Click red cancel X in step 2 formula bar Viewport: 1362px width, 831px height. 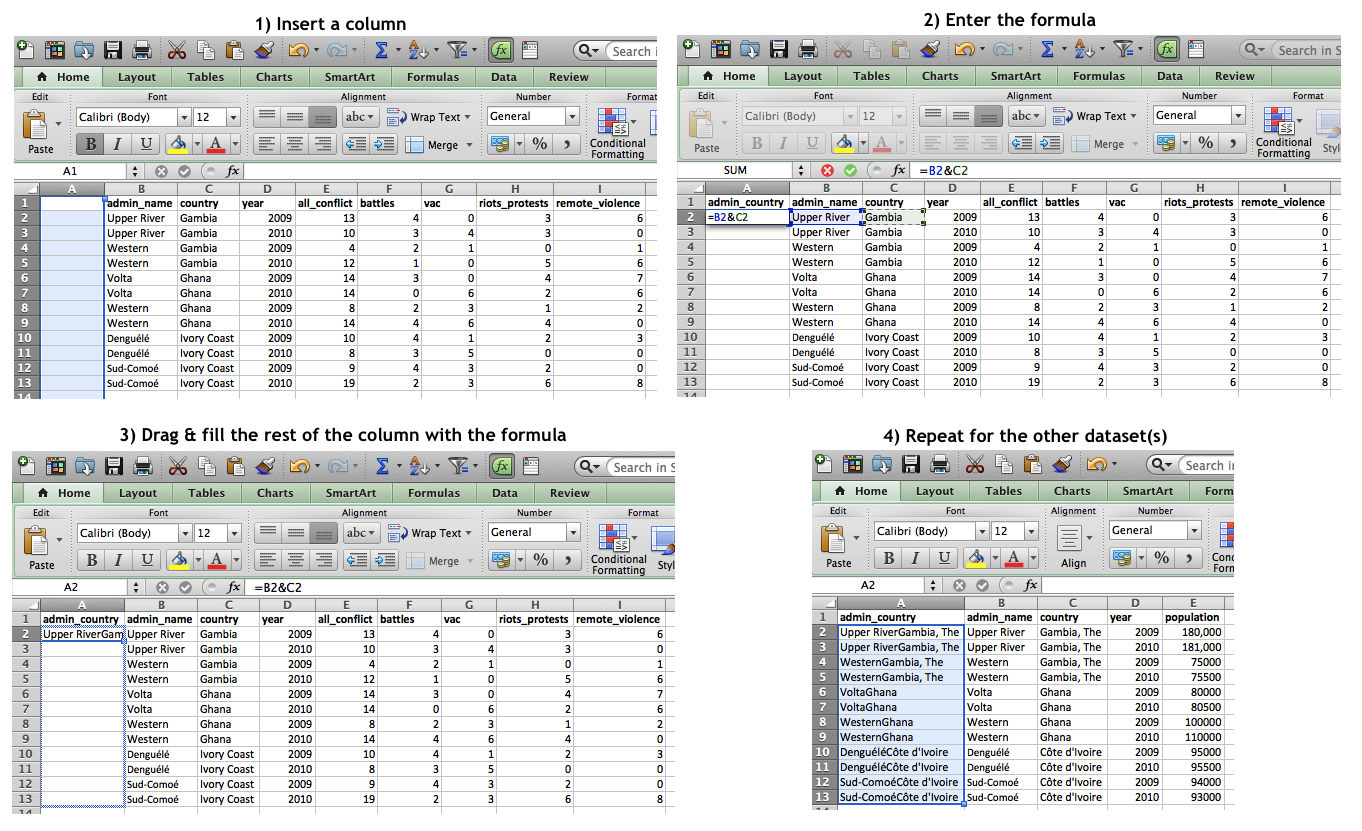(828, 170)
